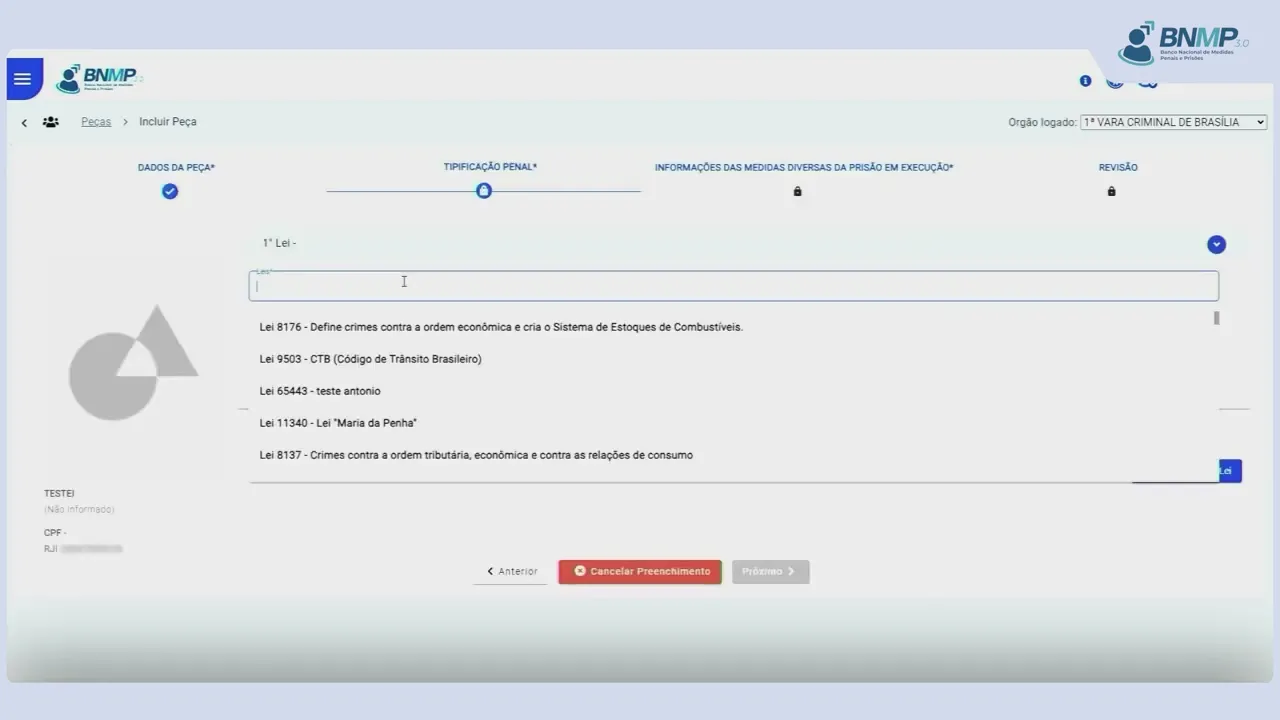Click the Próximo button
Viewport: 1280px width, 720px height.
click(x=770, y=572)
